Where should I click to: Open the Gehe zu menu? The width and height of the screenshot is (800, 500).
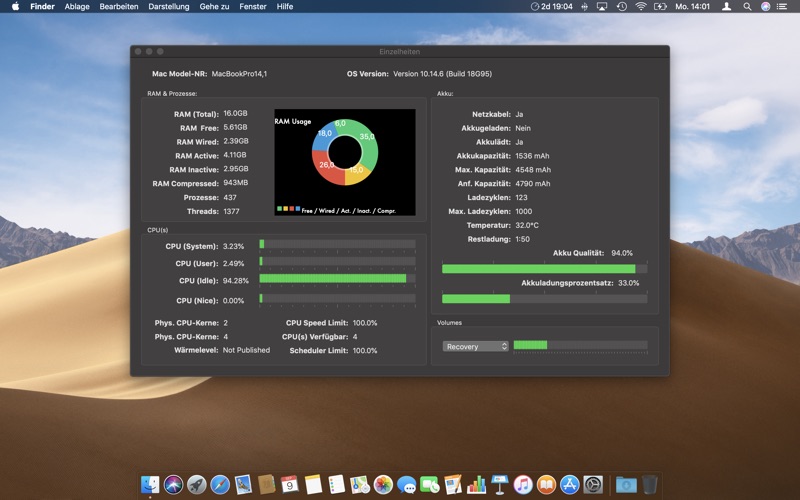point(214,6)
